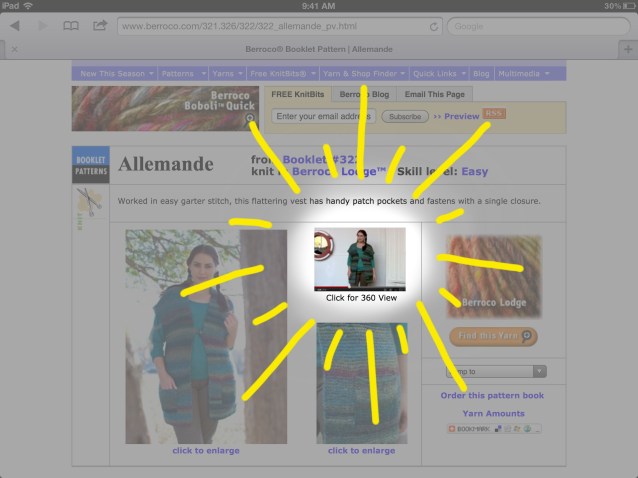
Task: Expand the New This Season menu
Action: pos(117,73)
